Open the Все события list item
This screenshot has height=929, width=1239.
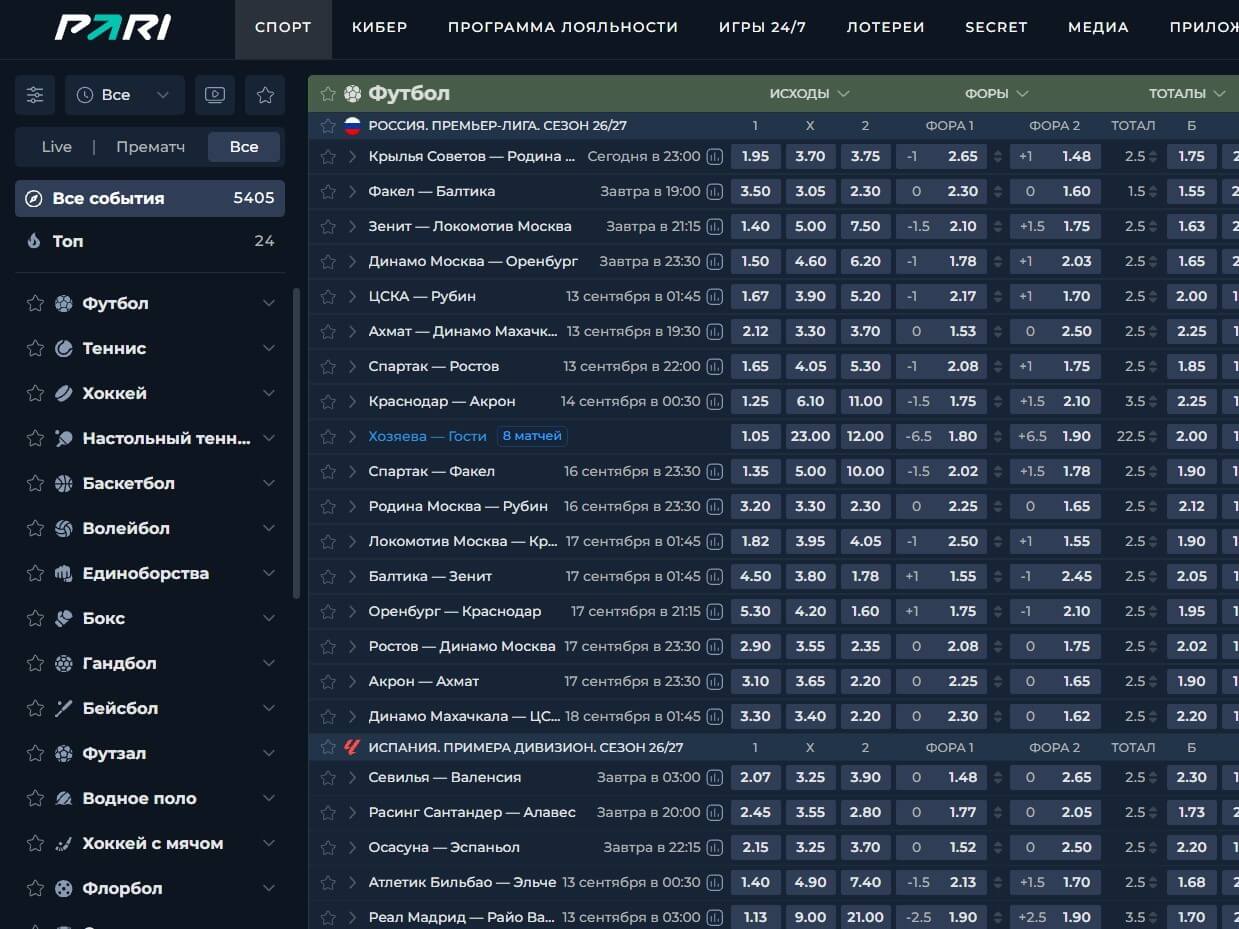150,198
